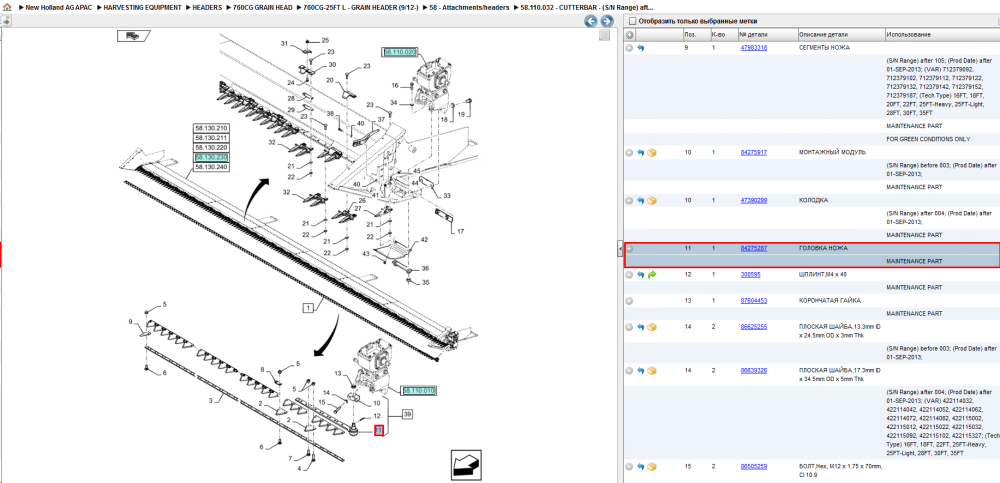Click the 58.130.211 reference box
Viewport: 1000px width, 483px height.
(212, 138)
